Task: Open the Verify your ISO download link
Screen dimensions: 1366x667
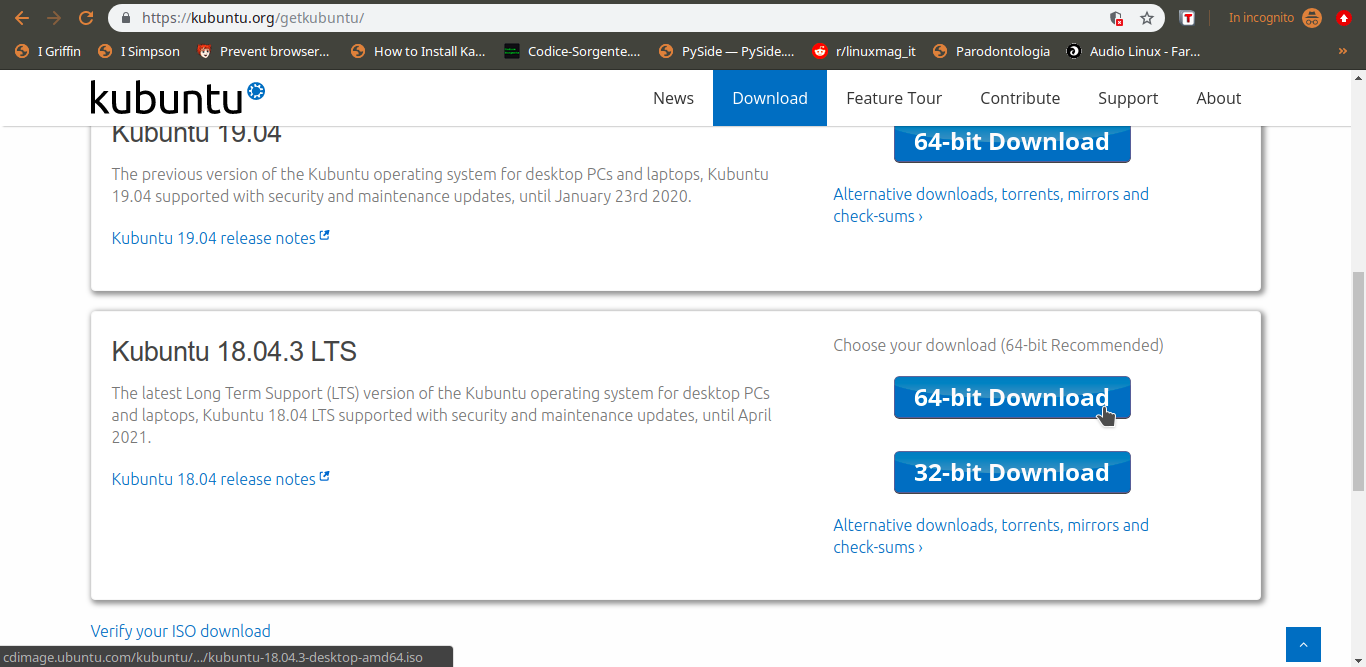Action: 181,631
